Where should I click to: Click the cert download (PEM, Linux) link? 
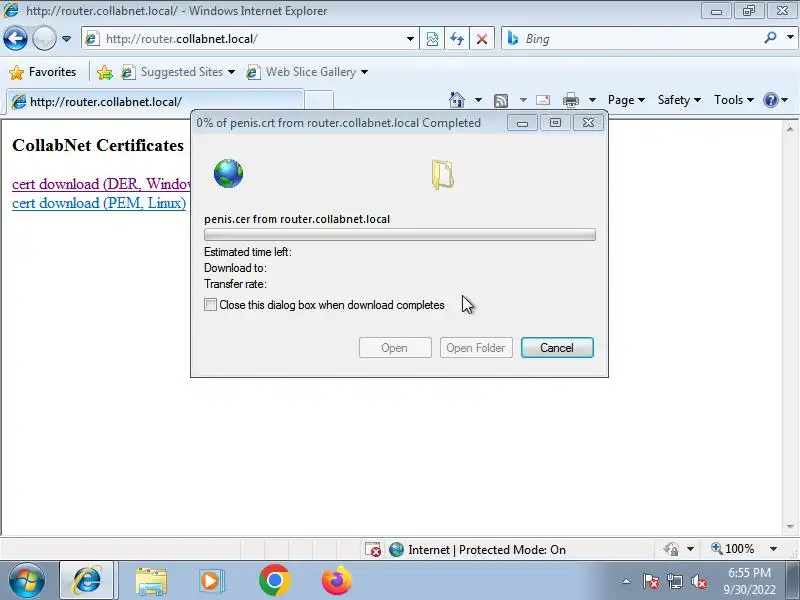99,203
